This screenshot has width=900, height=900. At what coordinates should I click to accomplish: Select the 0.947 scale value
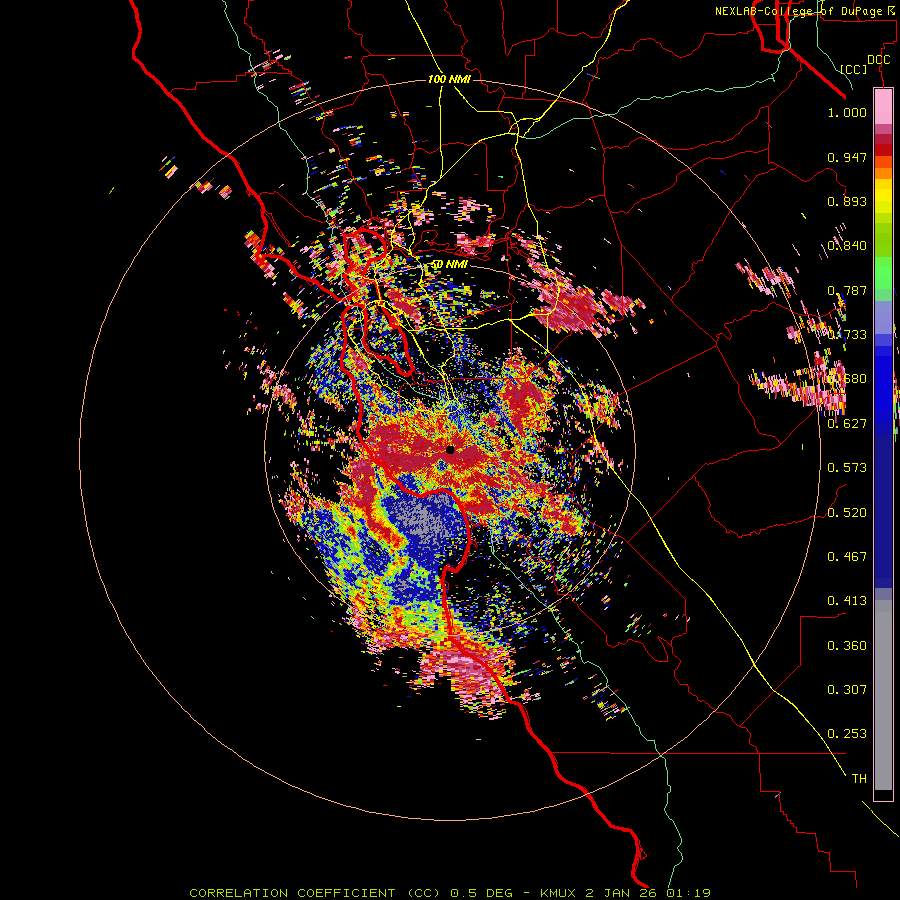tap(847, 157)
